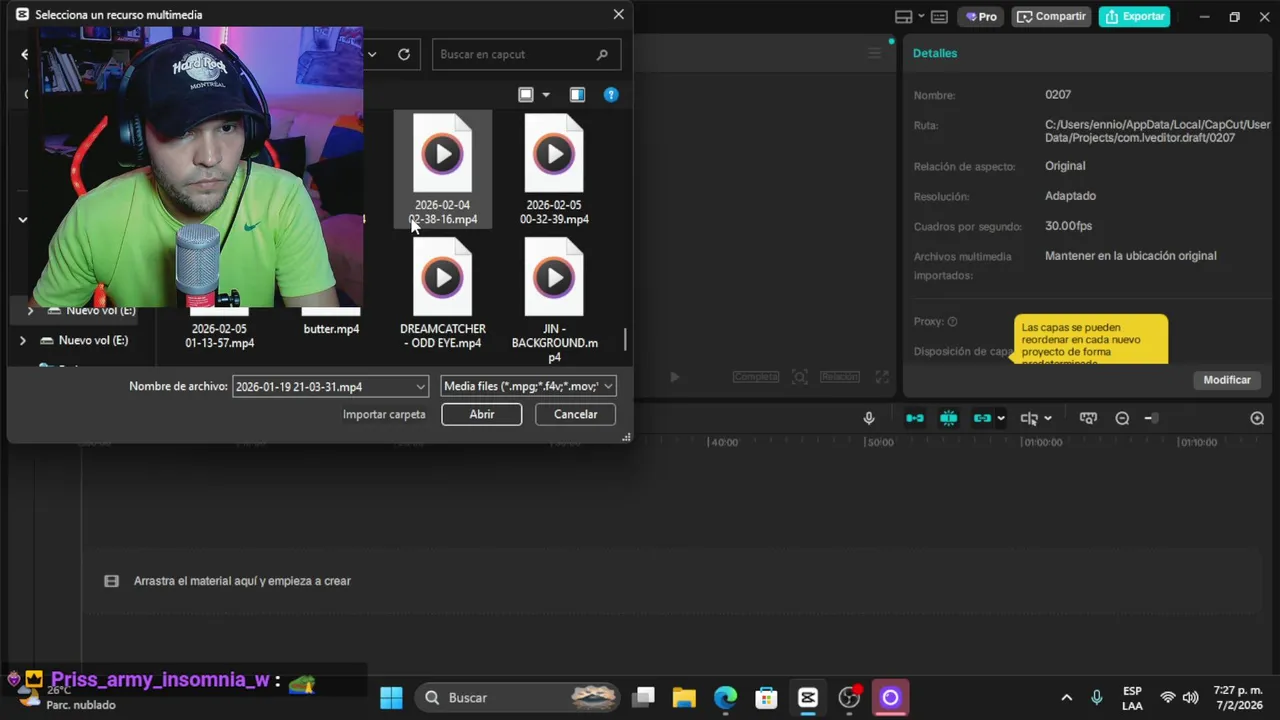Zoom out the timeline with minus icon
The image size is (1280, 720).
tap(1122, 419)
